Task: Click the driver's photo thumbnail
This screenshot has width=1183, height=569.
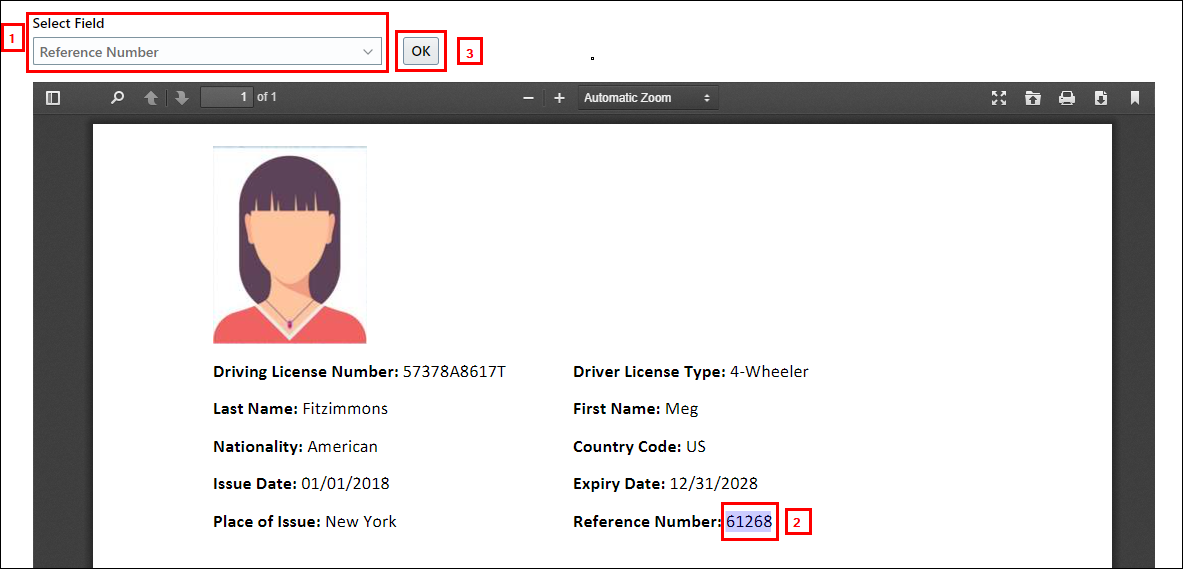Action: pos(290,245)
